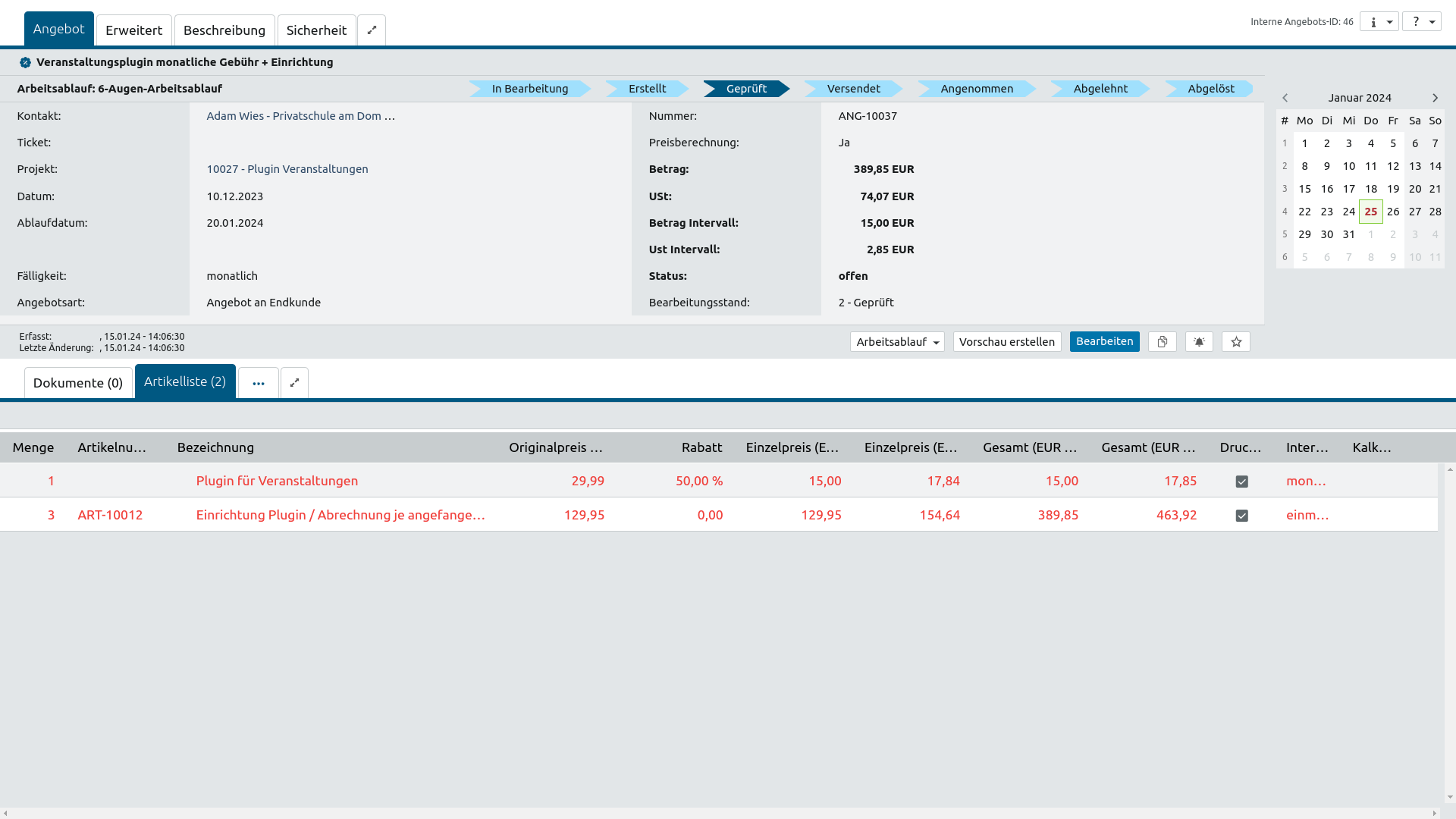Switch to the Erweitert tab
The width and height of the screenshot is (1456, 819).
pyautogui.click(x=133, y=30)
